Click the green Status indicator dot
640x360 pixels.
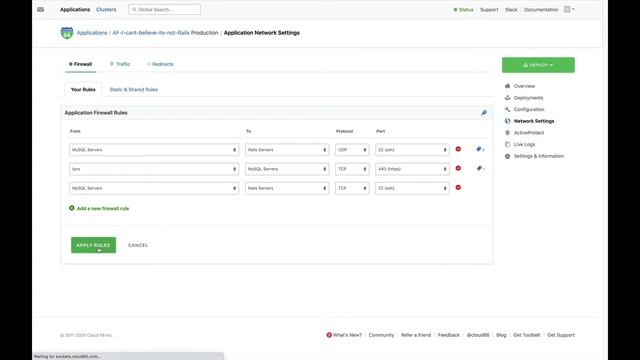pos(455,9)
